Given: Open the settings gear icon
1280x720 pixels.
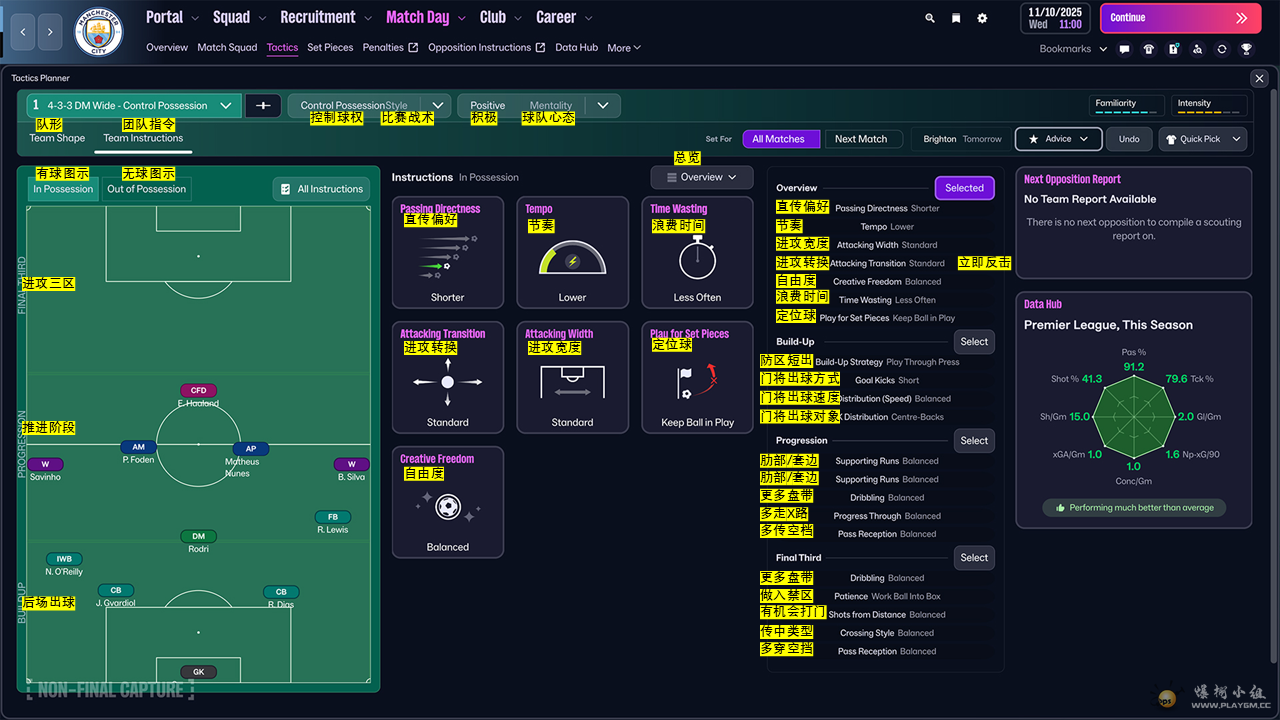Looking at the screenshot, I should pos(982,18).
